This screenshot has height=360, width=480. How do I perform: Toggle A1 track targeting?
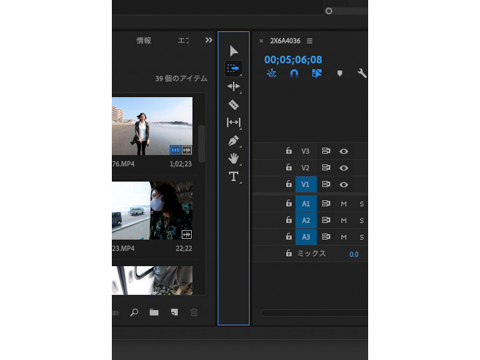[x=306, y=204]
